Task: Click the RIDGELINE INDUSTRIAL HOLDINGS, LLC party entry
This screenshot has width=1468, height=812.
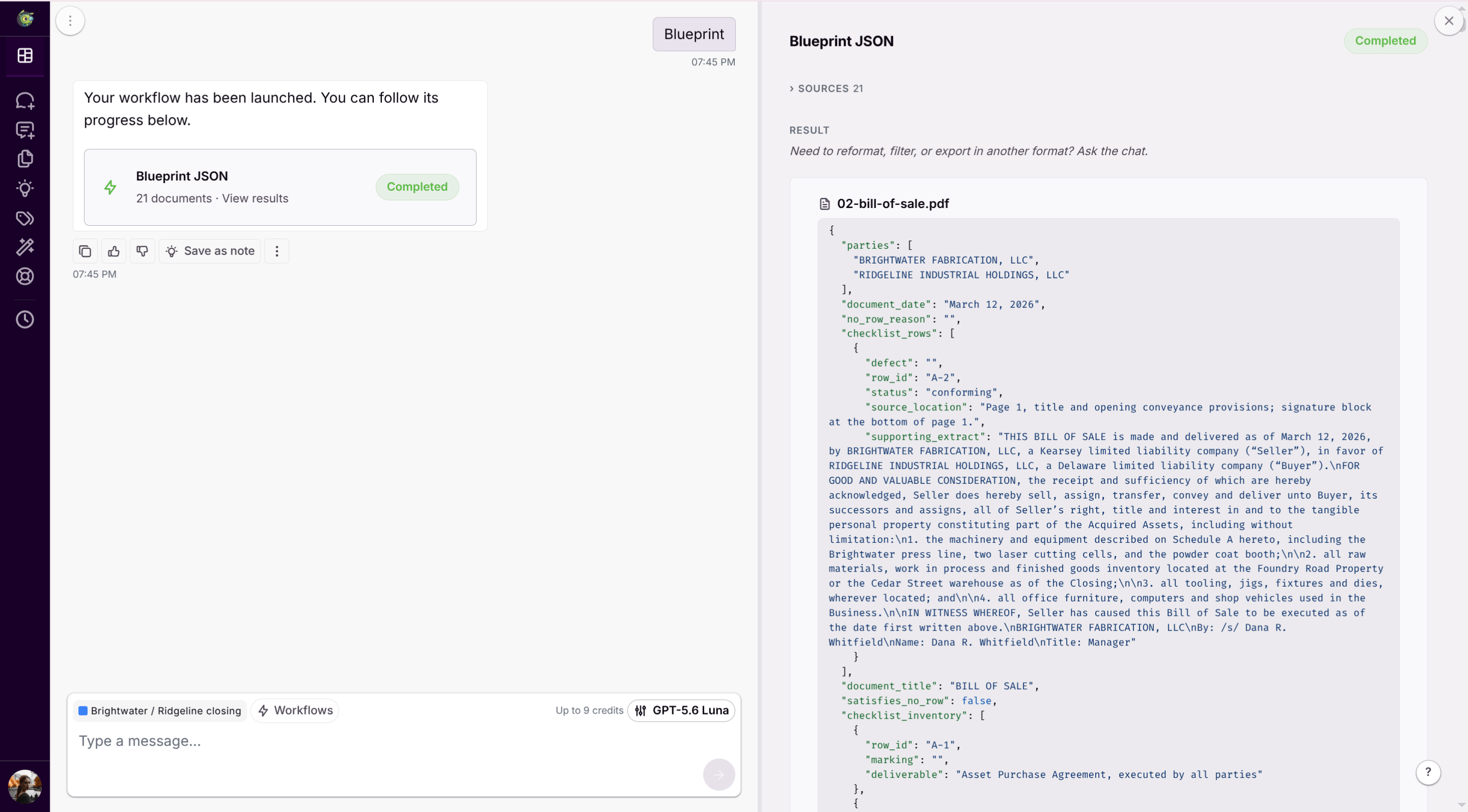Action: [961, 275]
